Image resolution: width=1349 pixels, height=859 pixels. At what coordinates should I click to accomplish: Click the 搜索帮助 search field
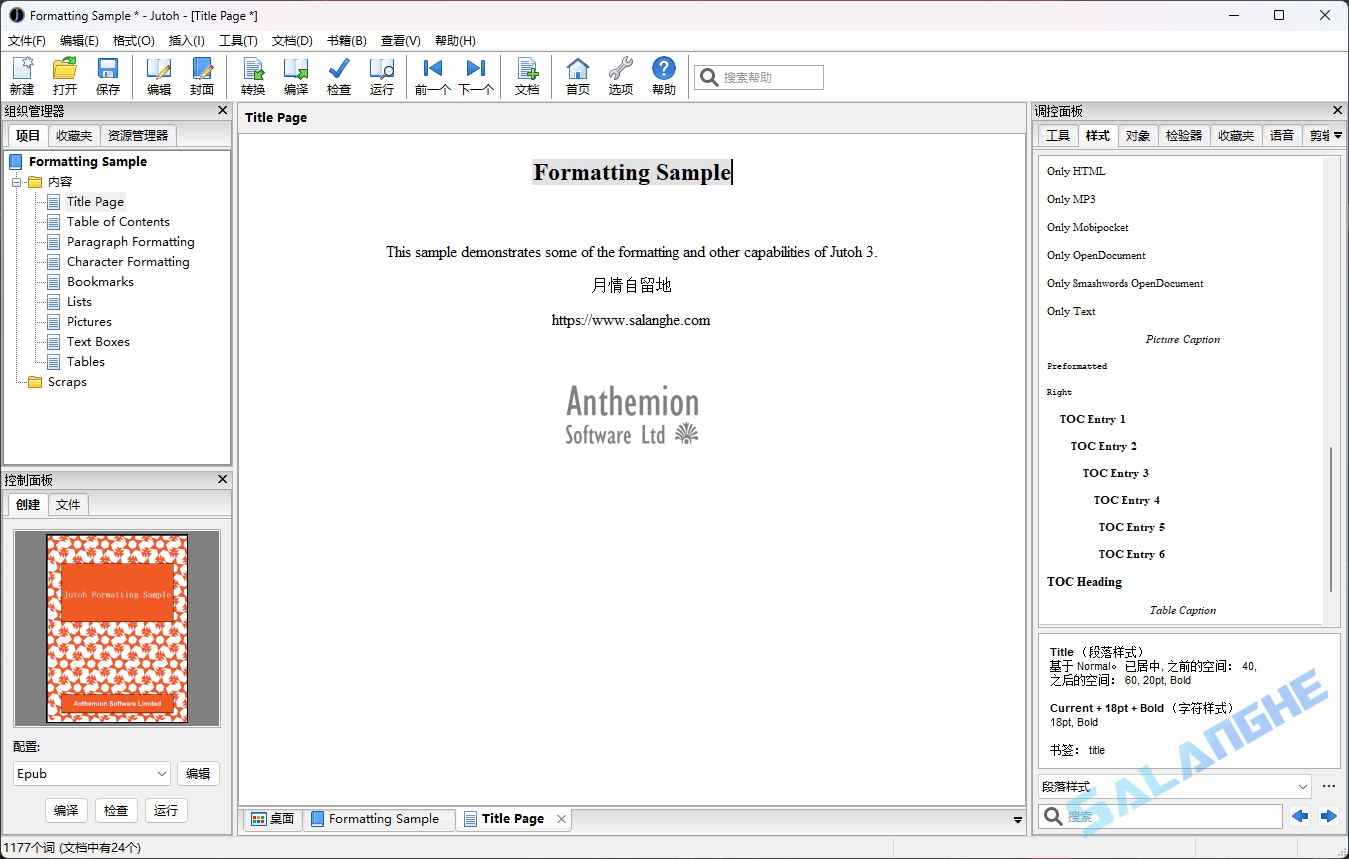pyautogui.click(x=766, y=76)
